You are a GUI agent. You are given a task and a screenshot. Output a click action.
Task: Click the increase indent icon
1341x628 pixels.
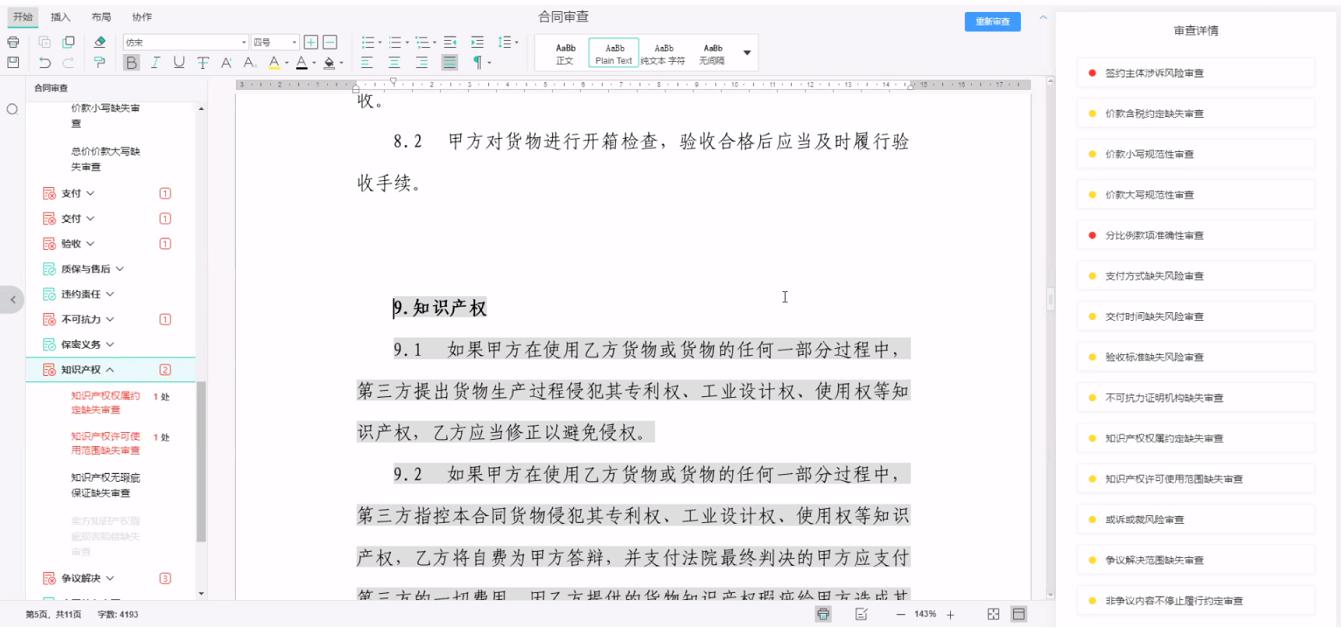pos(477,42)
